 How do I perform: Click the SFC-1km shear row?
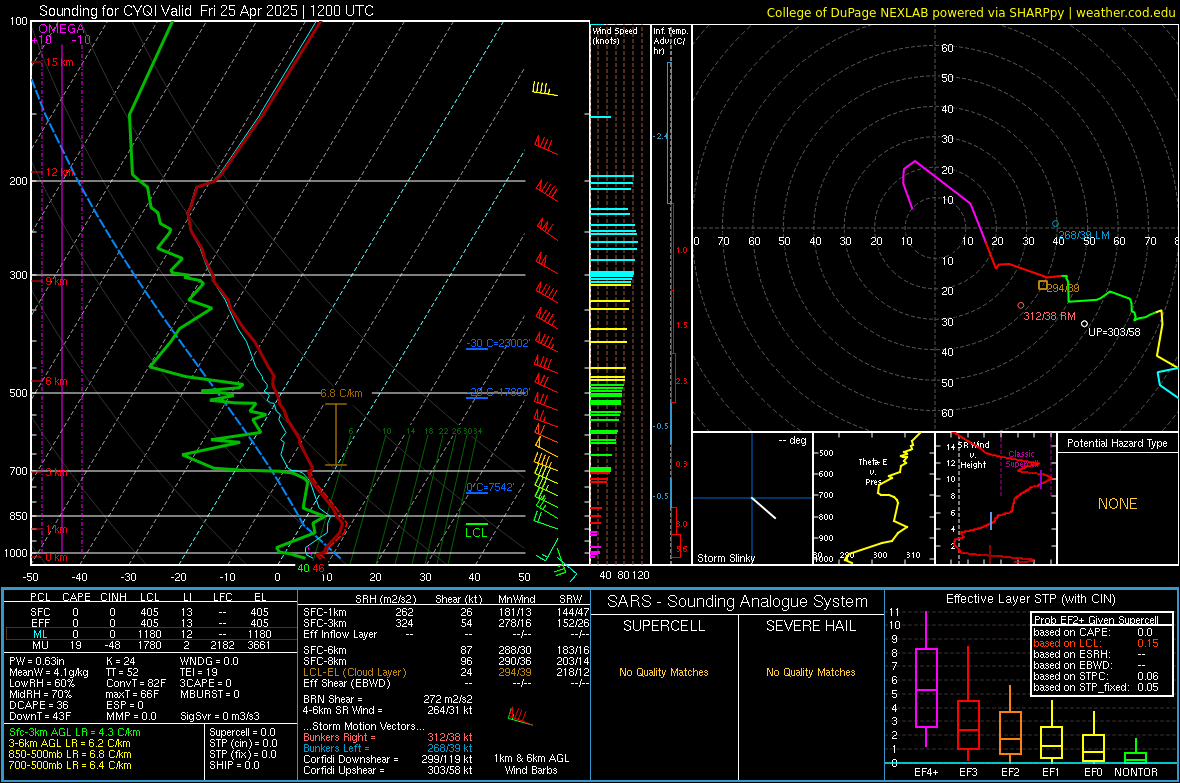(446, 612)
